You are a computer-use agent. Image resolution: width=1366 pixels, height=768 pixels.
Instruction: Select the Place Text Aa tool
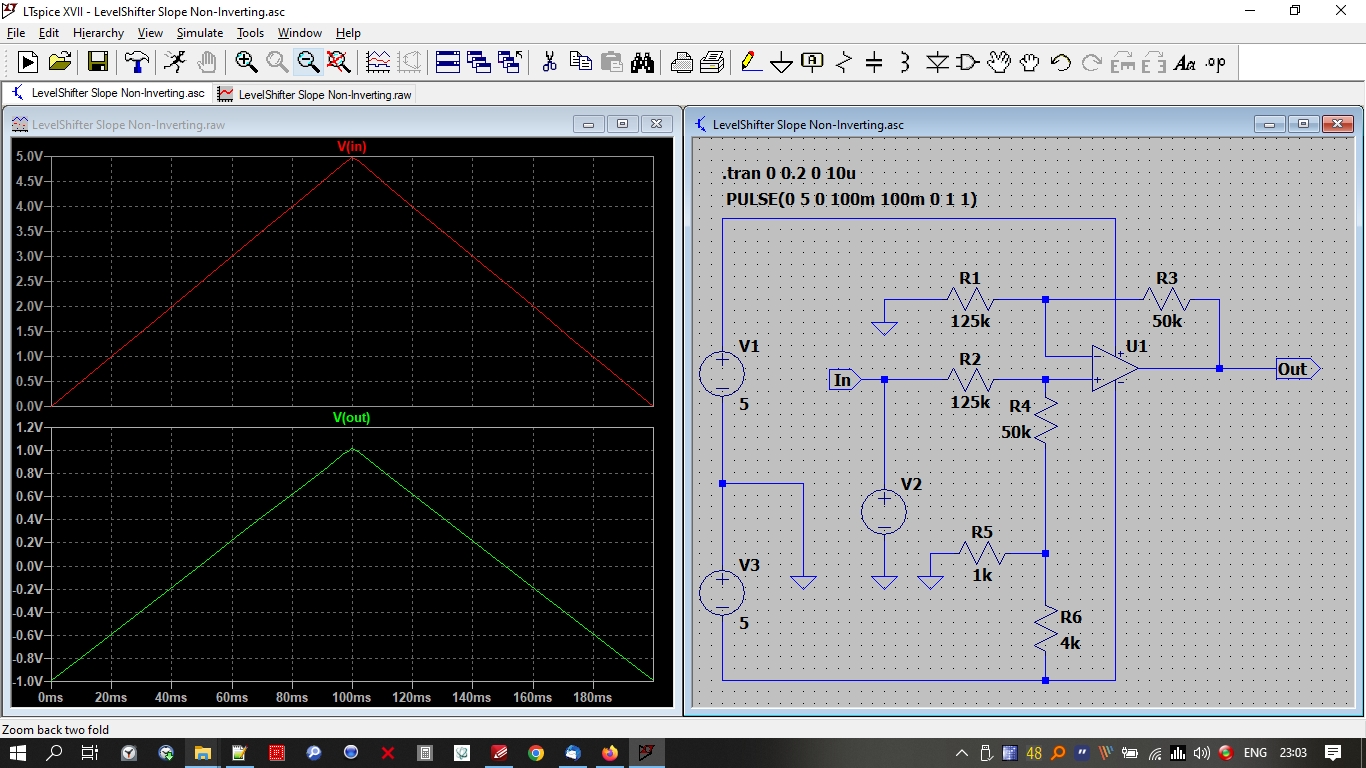click(x=1185, y=62)
